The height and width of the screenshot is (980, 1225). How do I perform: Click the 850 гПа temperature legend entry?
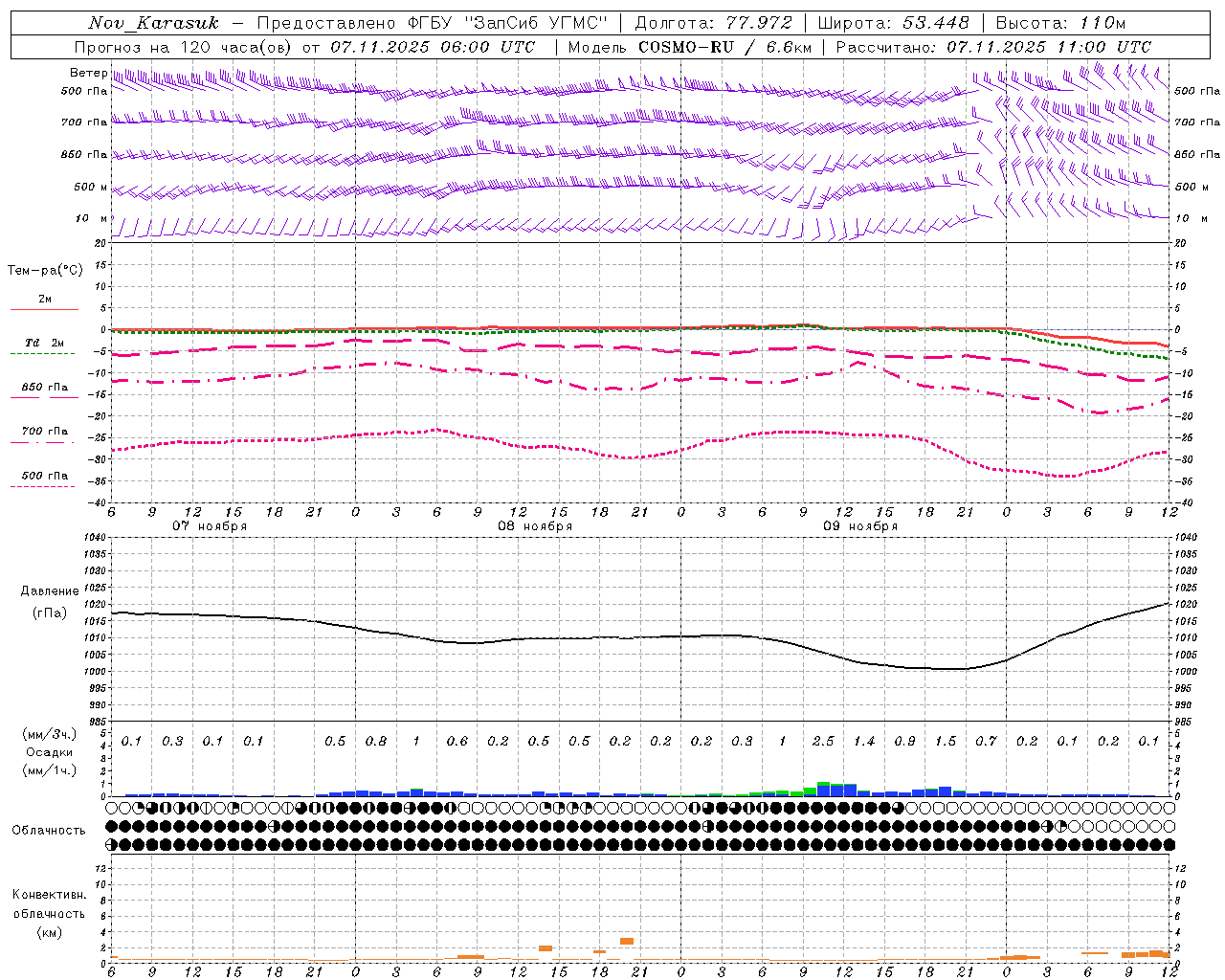pos(45,388)
